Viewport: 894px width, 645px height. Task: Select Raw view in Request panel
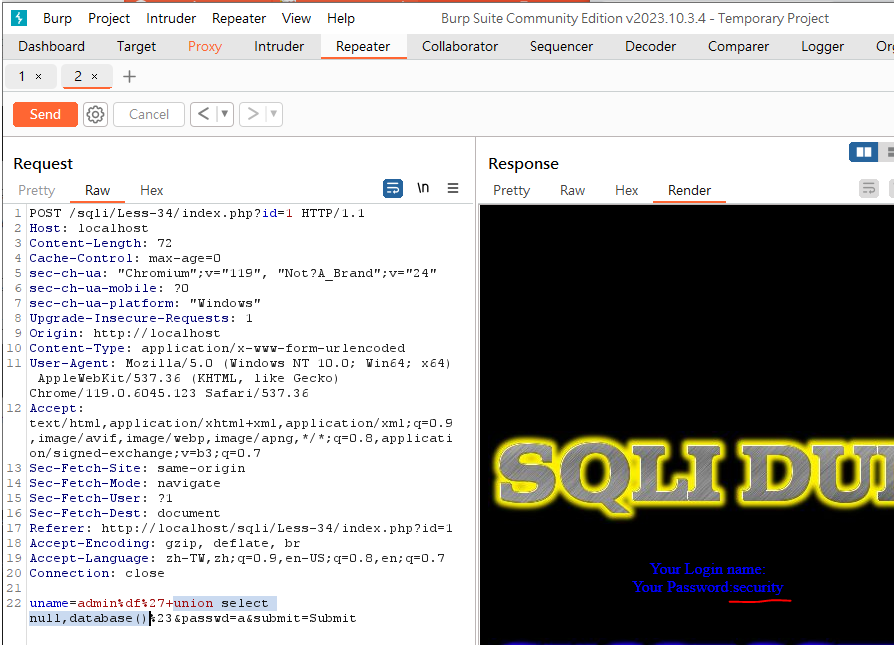coord(97,190)
